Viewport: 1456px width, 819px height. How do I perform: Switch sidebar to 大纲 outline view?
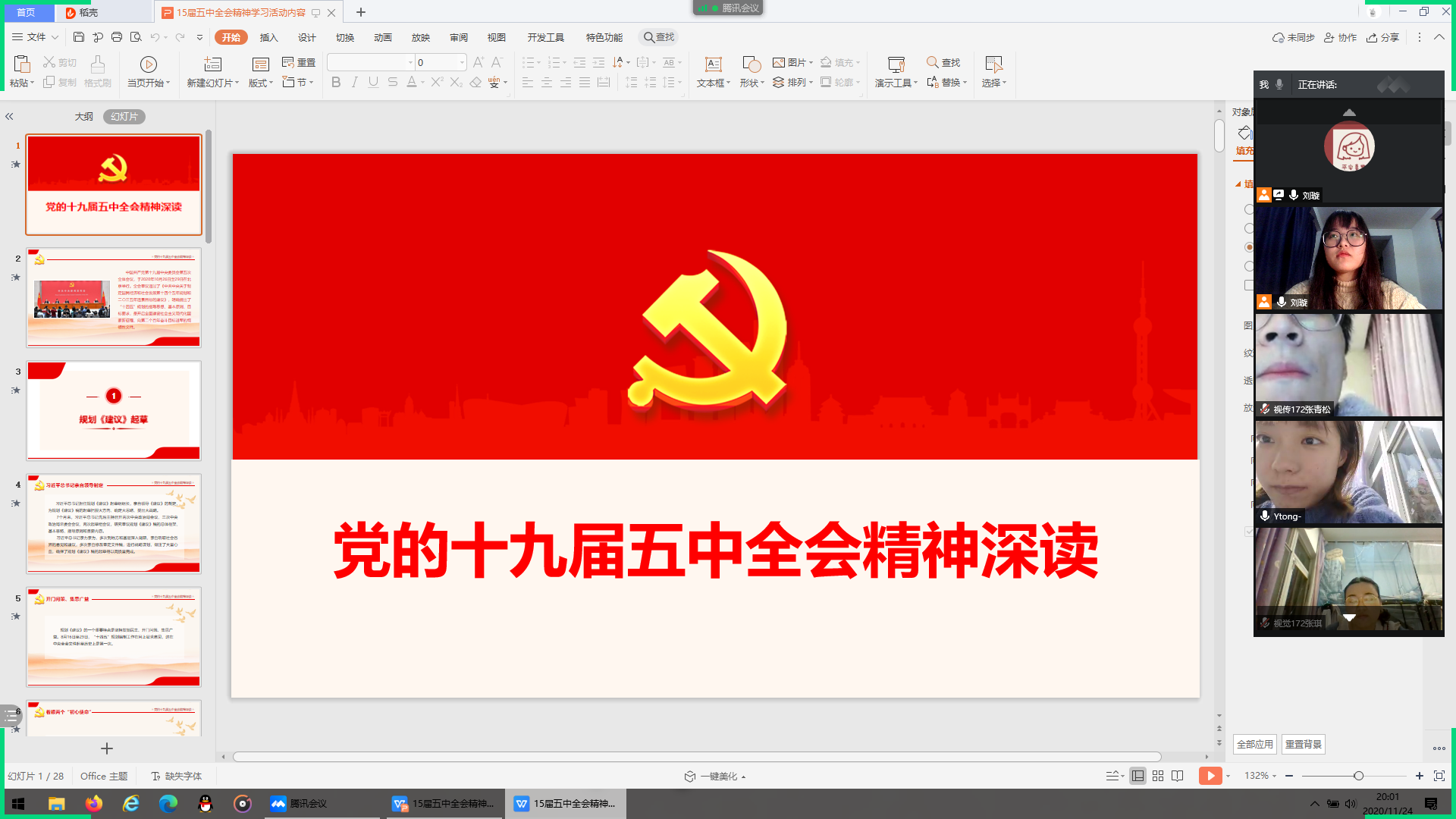pyautogui.click(x=83, y=117)
